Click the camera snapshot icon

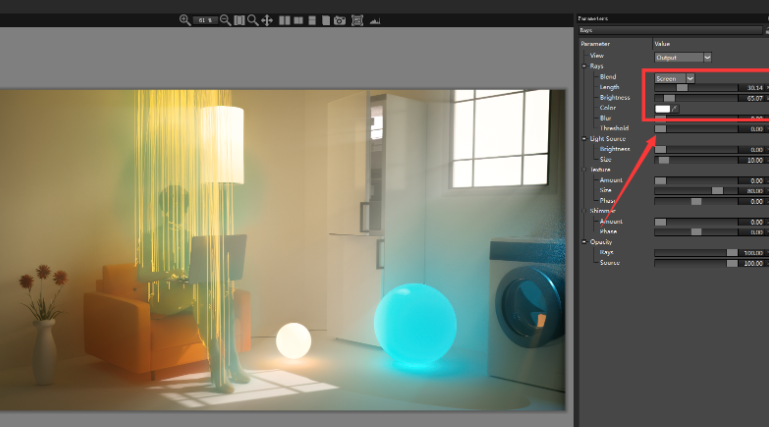340,20
